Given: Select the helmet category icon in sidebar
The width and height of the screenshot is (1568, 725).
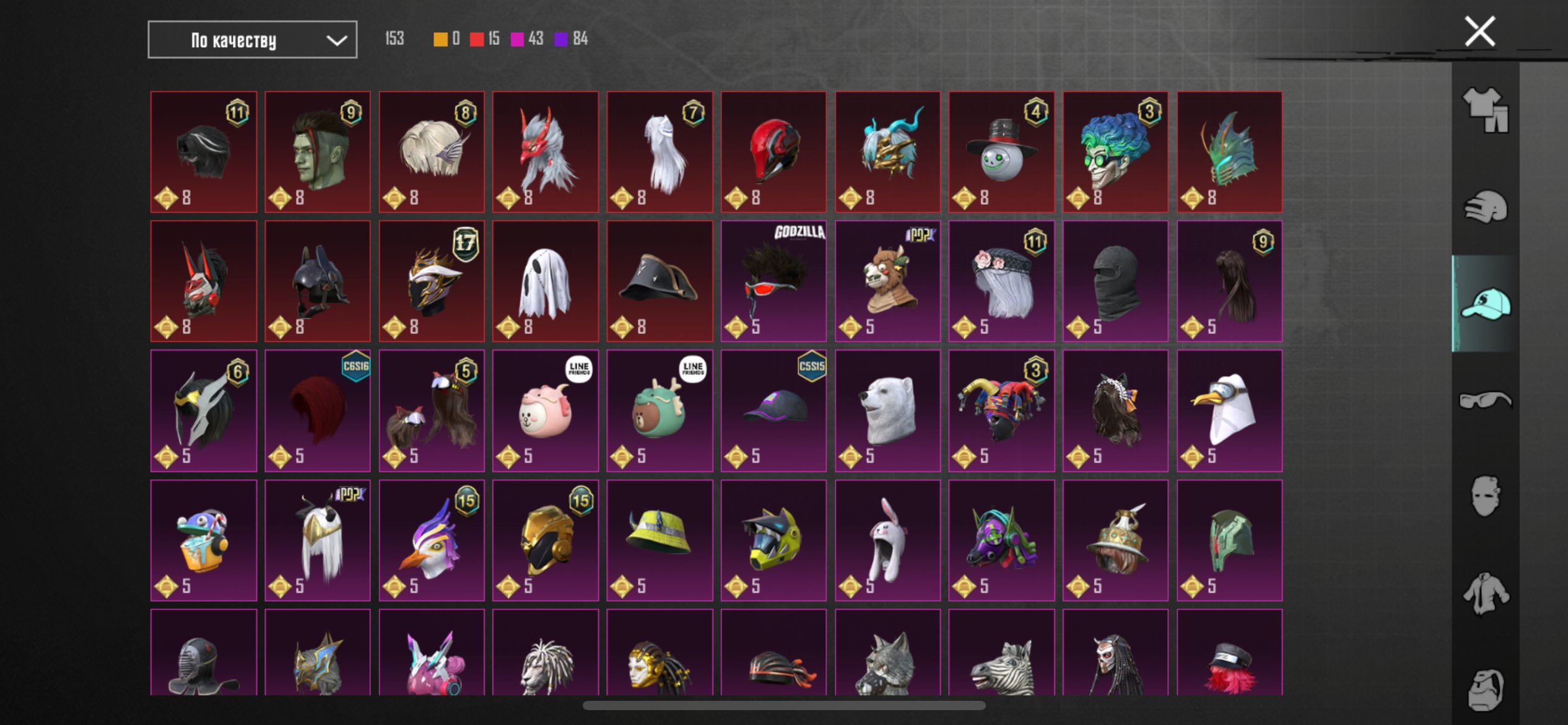Looking at the screenshot, I should 1485,207.
